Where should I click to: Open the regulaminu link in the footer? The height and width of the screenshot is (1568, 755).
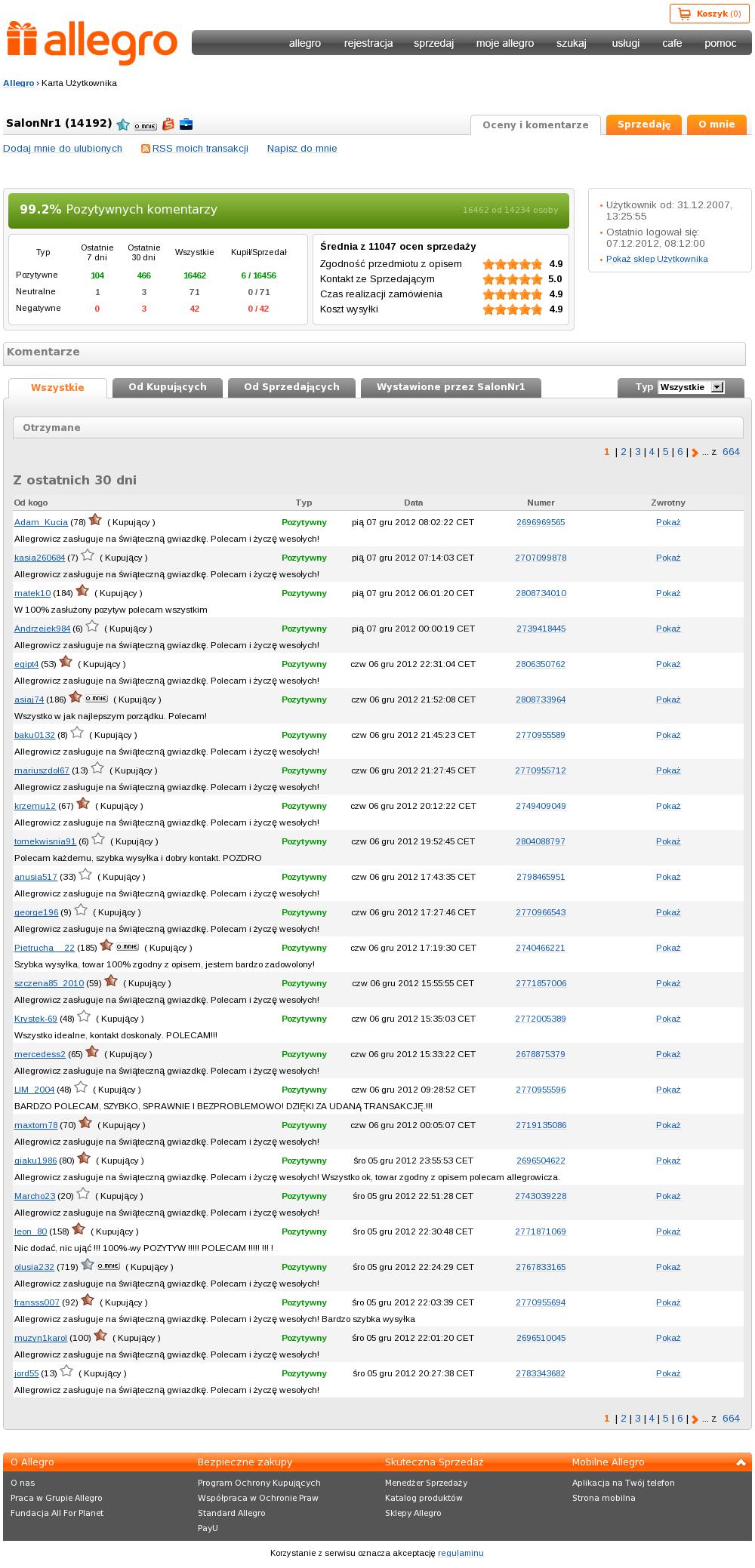[461, 1553]
